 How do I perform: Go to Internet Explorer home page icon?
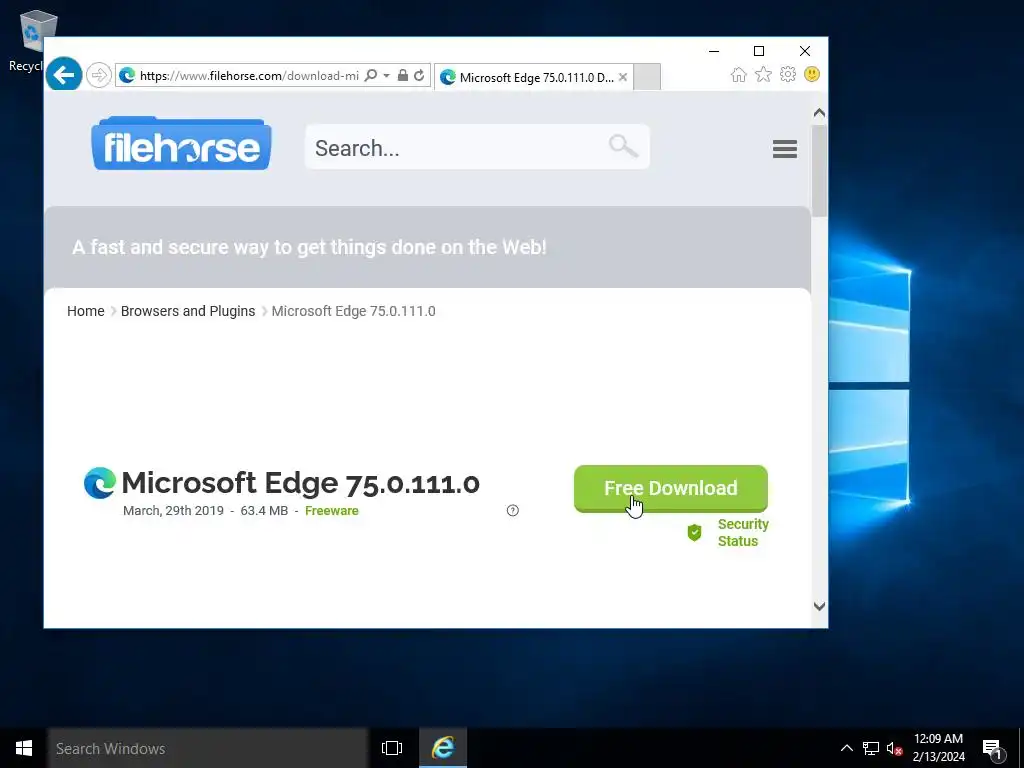pyautogui.click(x=739, y=74)
